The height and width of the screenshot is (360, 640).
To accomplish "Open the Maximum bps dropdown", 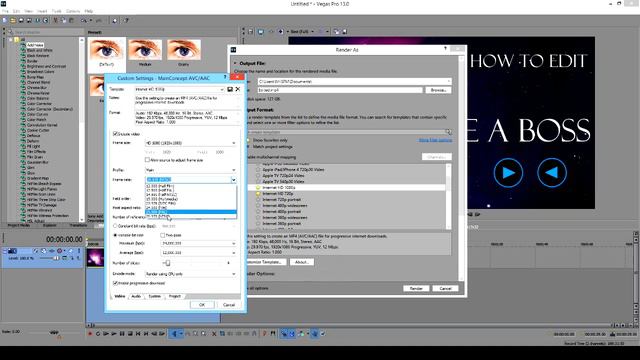I will click(x=233, y=243).
